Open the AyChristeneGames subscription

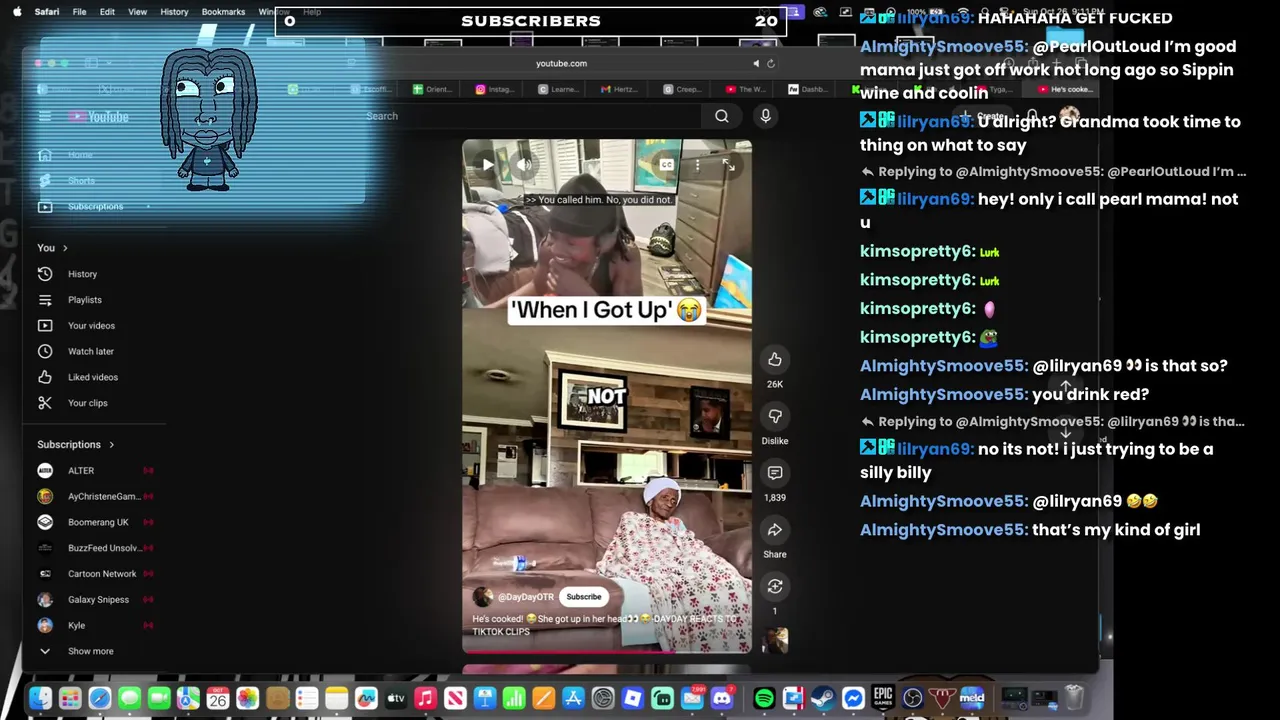103,497
